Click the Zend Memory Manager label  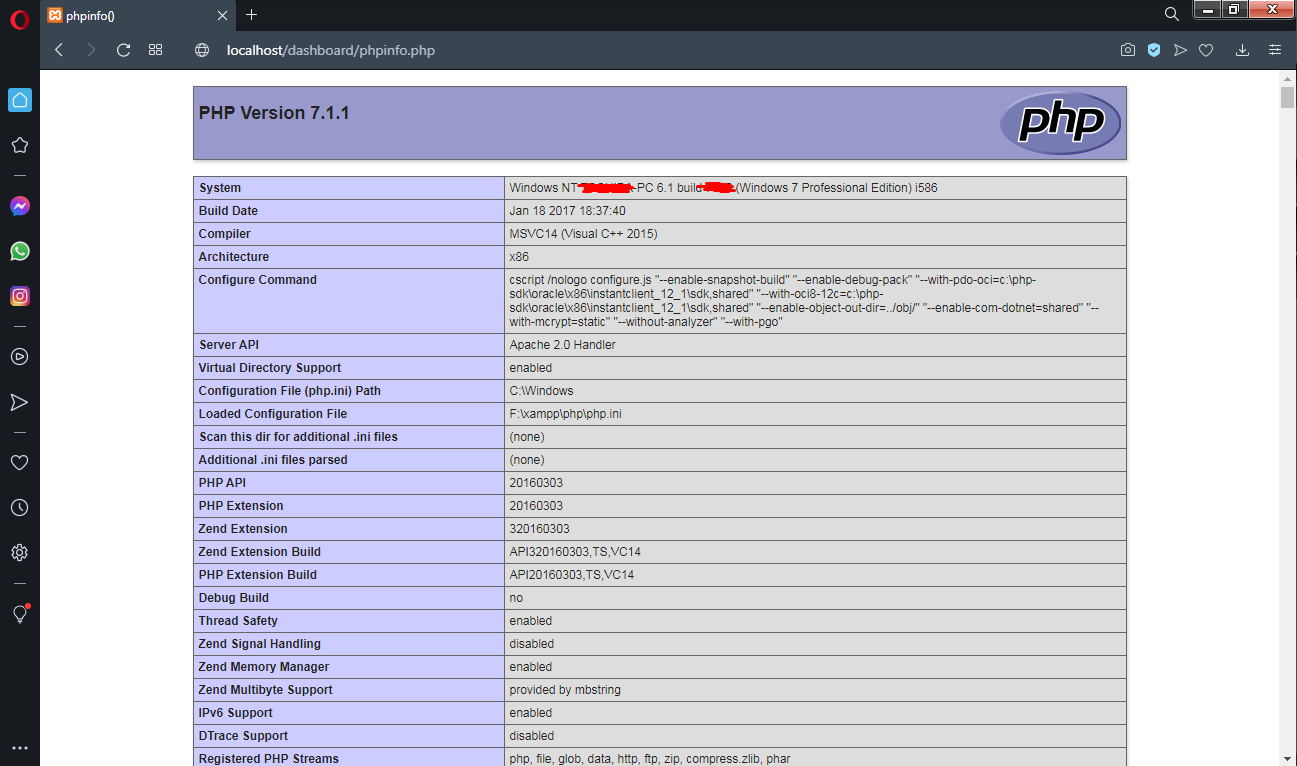(264, 667)
